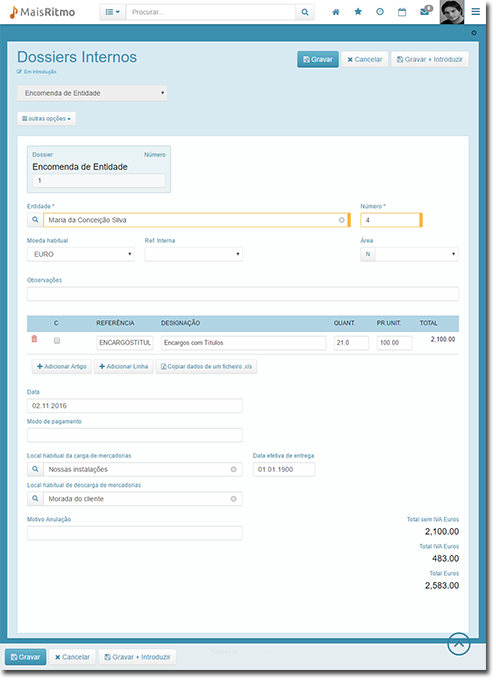496x682 pixels.
Task: Search entity using magnifier beside Entidade field
Action: [35, 220]
